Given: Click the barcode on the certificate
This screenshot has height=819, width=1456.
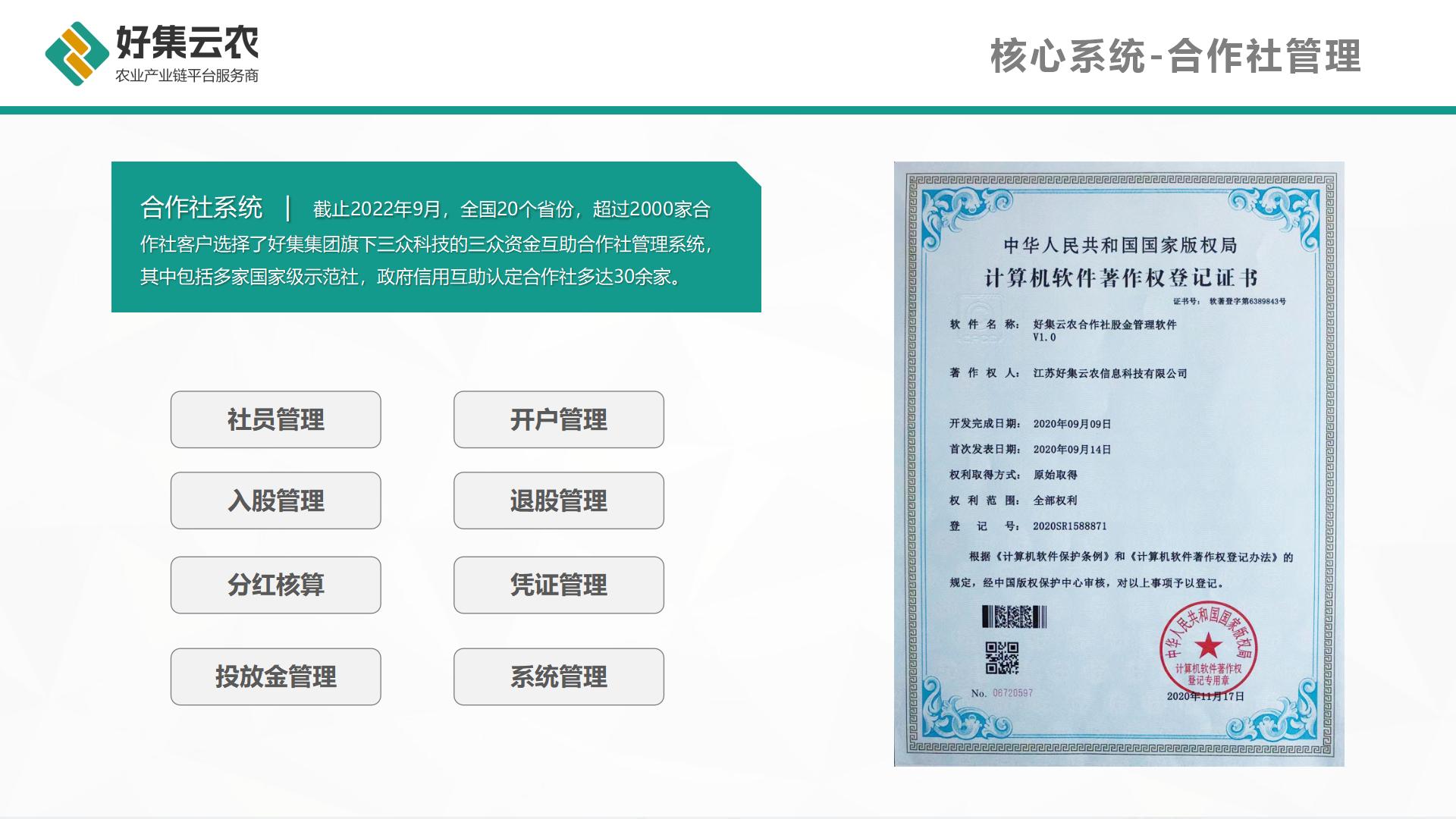Looking at the screenshot, I should pos(1014,617).
